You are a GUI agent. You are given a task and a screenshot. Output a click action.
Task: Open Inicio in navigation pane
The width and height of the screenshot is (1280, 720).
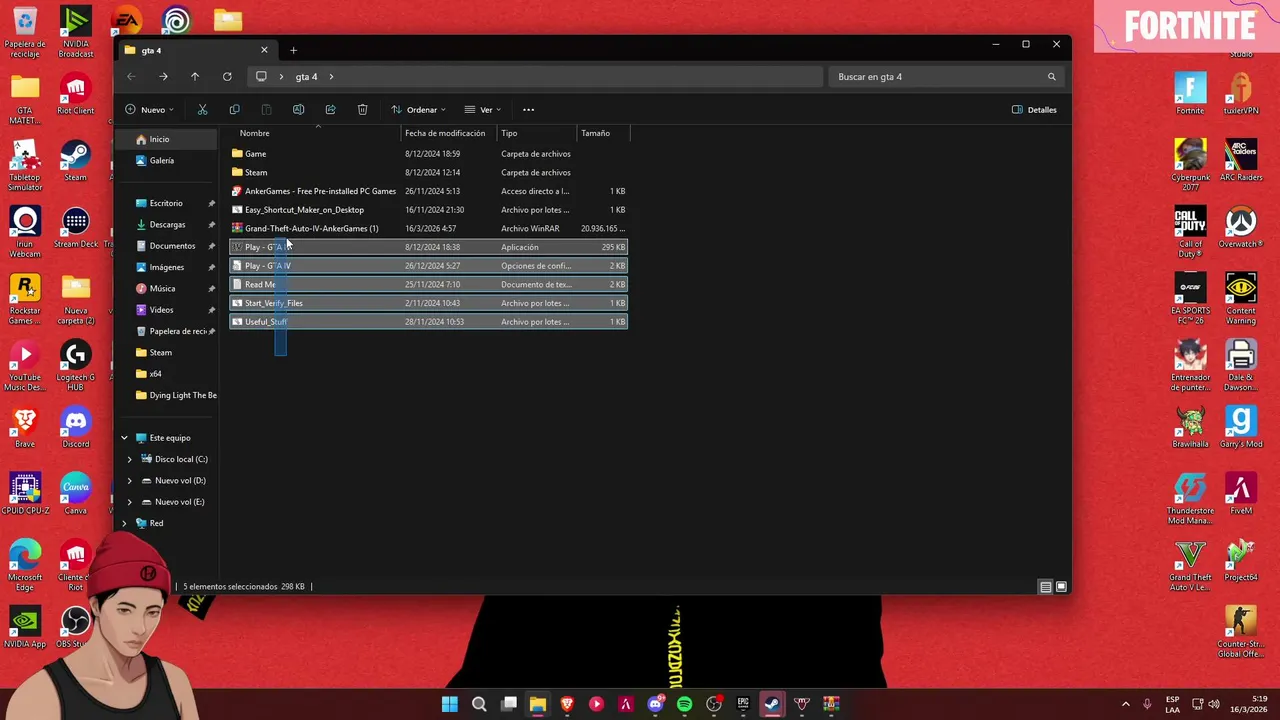[168, 139]
